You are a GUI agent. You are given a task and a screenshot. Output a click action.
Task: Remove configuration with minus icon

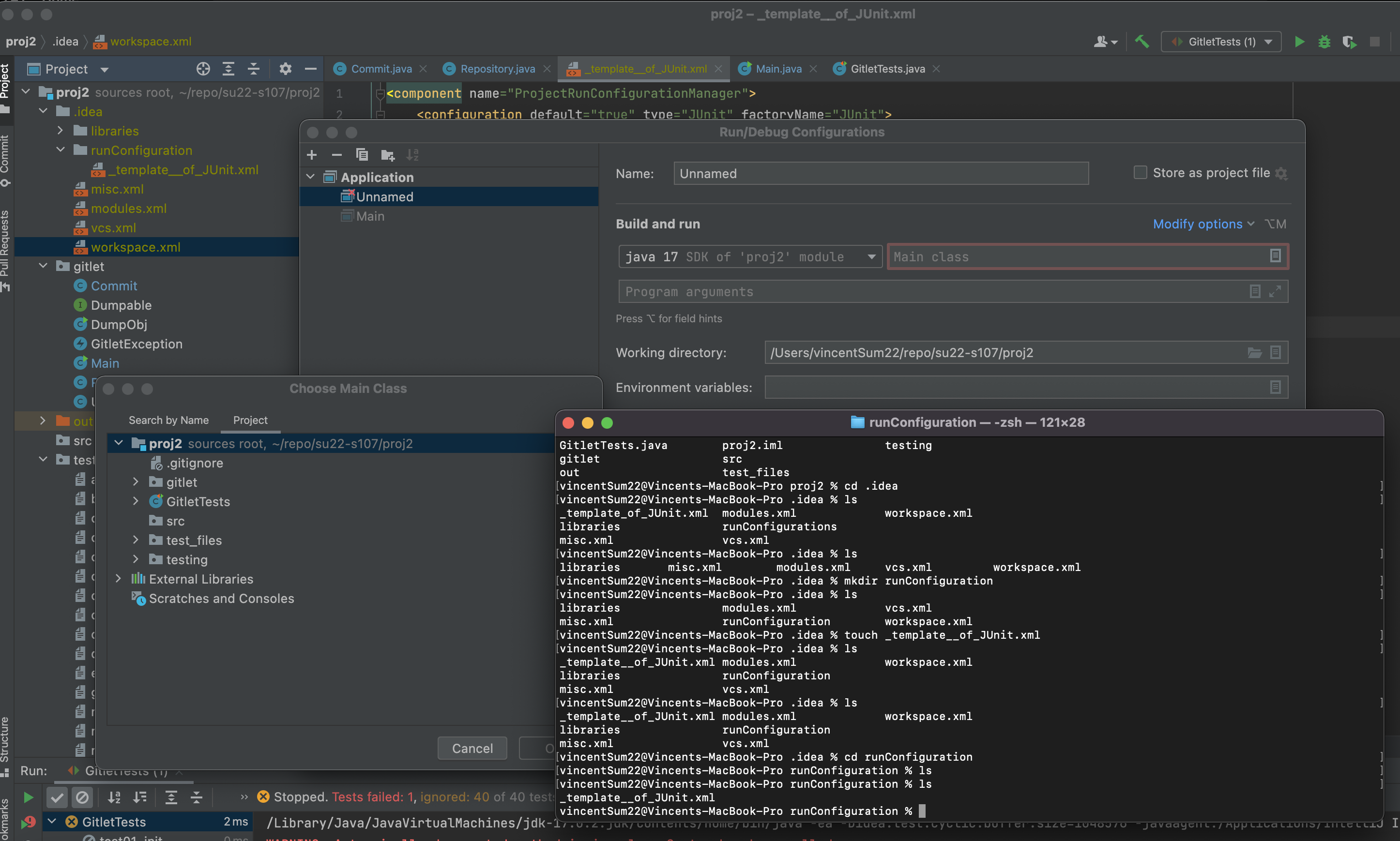click(336, 155)
